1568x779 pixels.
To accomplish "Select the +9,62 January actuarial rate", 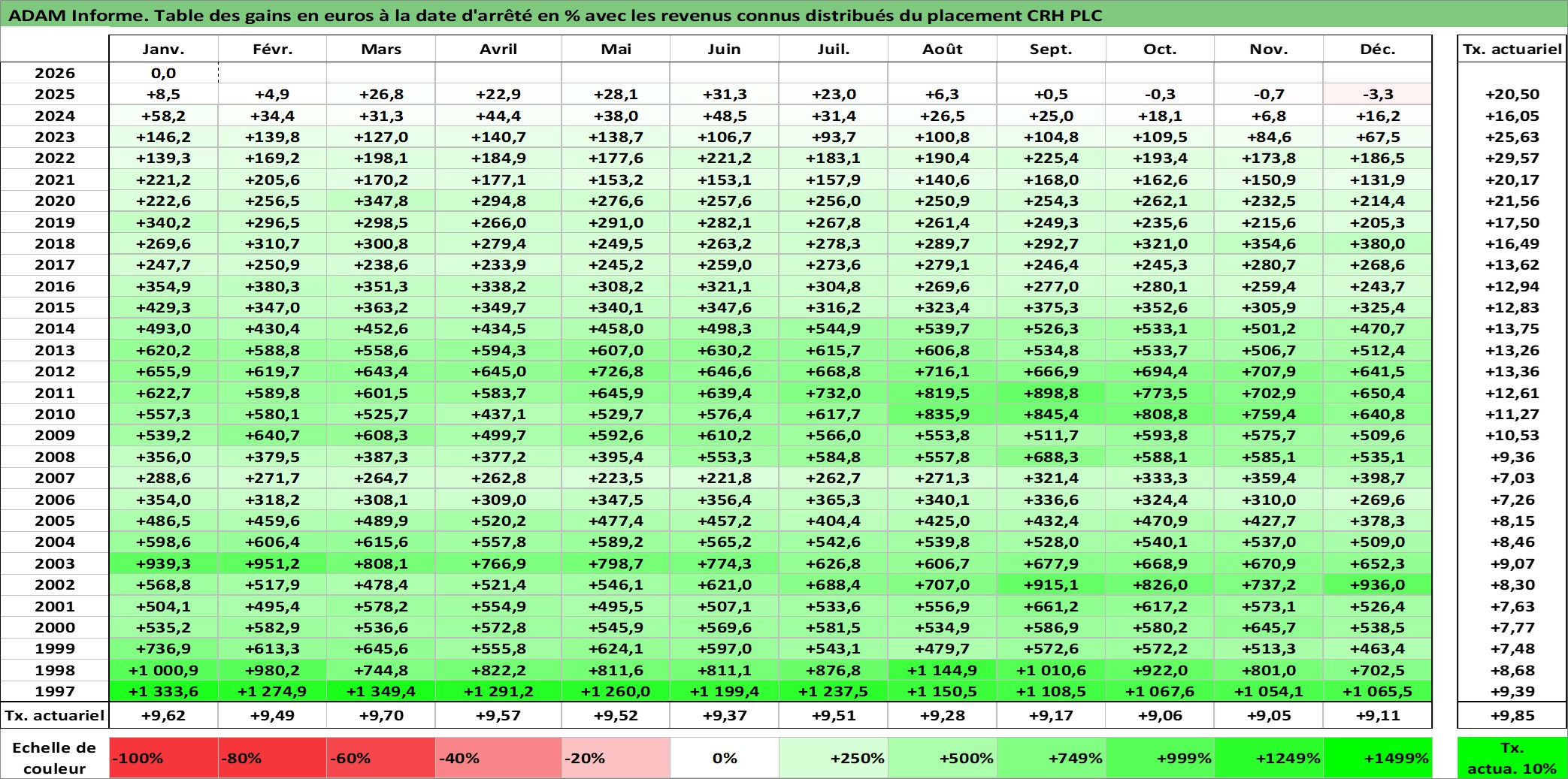I will (164, 715).
